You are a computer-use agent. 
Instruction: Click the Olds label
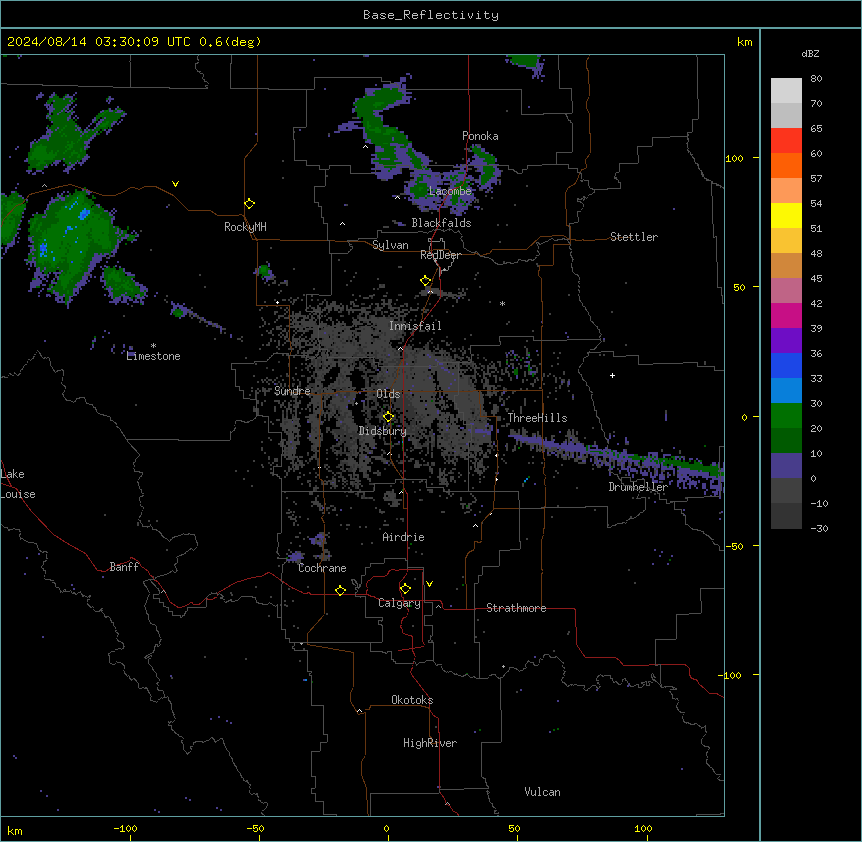point(388,394)
